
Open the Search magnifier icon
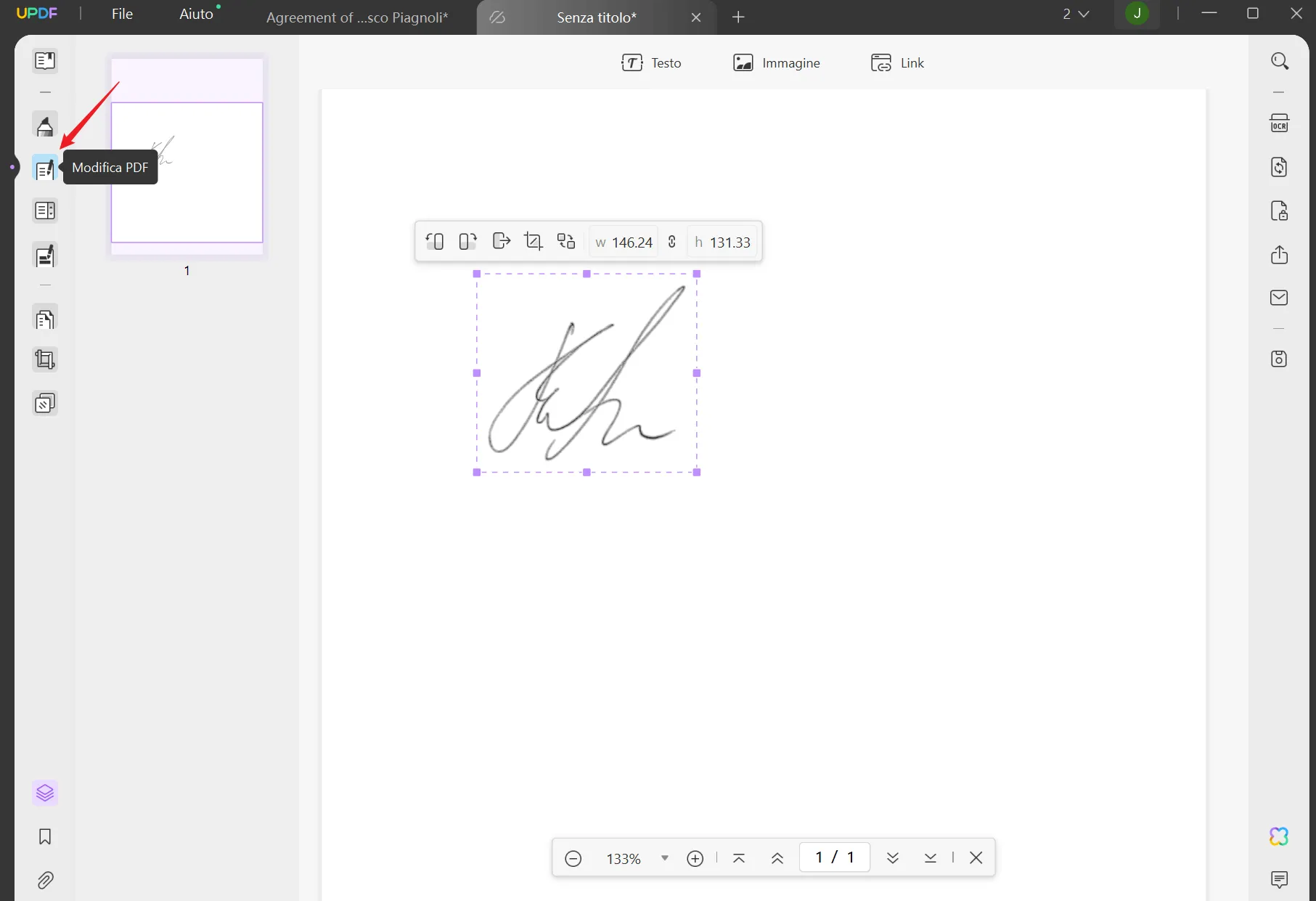pos(1280,61)
